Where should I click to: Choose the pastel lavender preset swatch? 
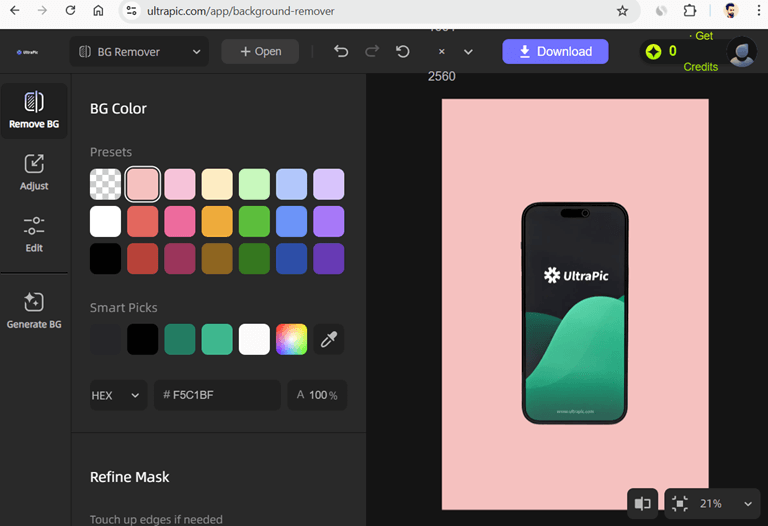tap(329, 184)
